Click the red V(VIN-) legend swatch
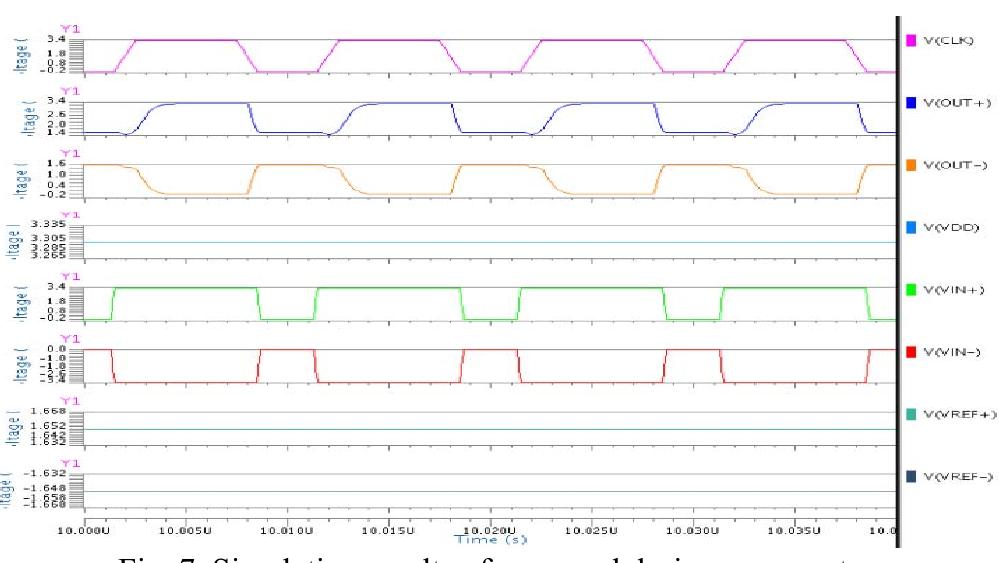The width and height of the screenshot is (999, 563). click(911, 352)
